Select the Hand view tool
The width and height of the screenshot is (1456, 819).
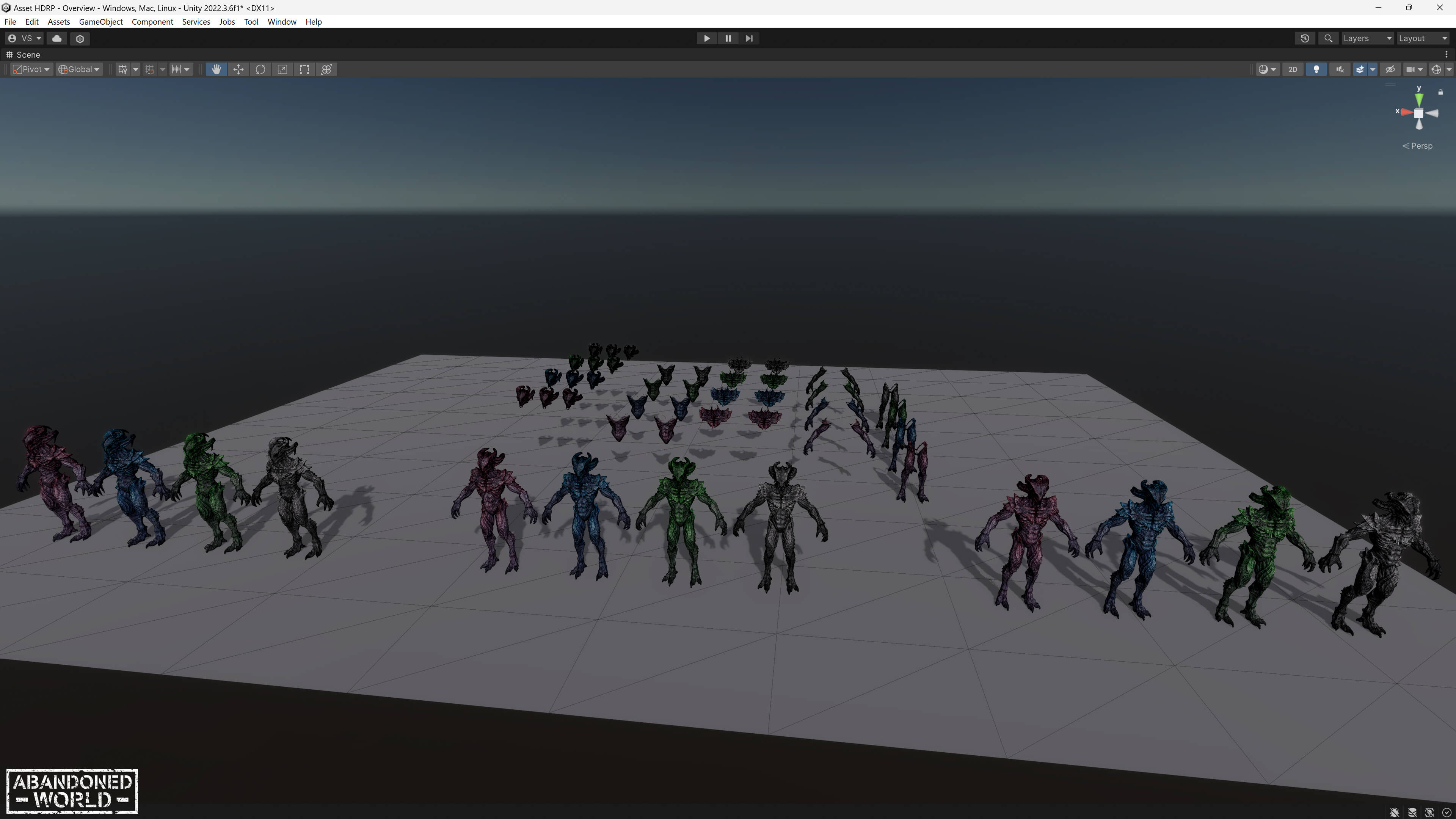(216, 69)
